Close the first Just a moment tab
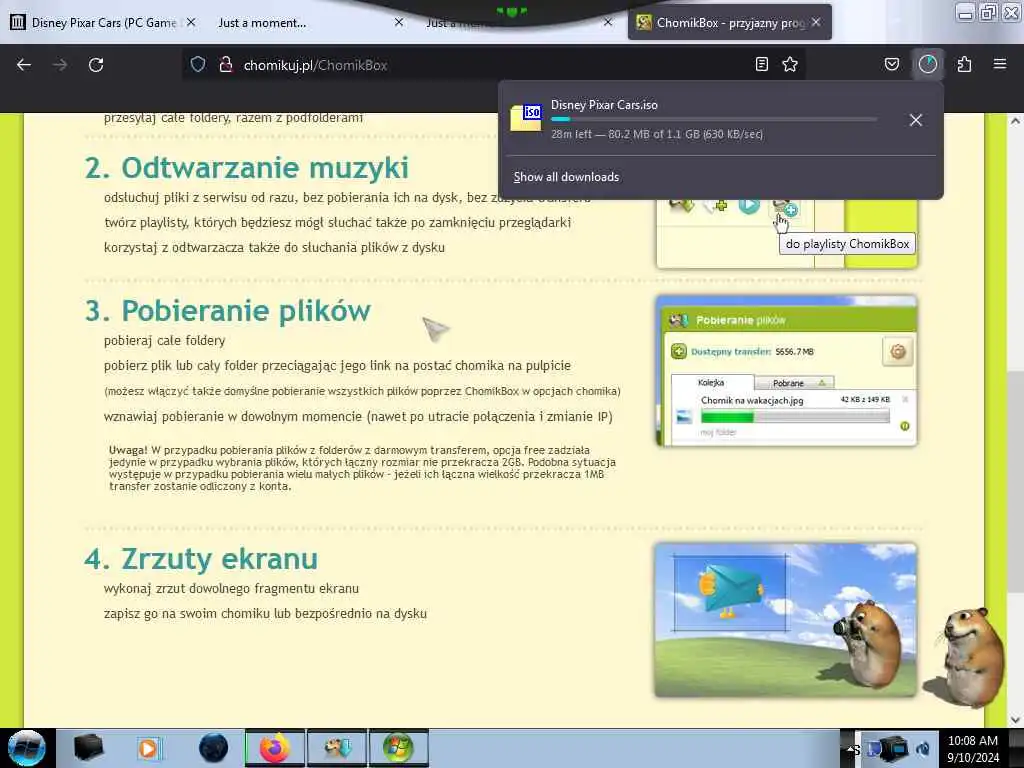 click(399, 22)
